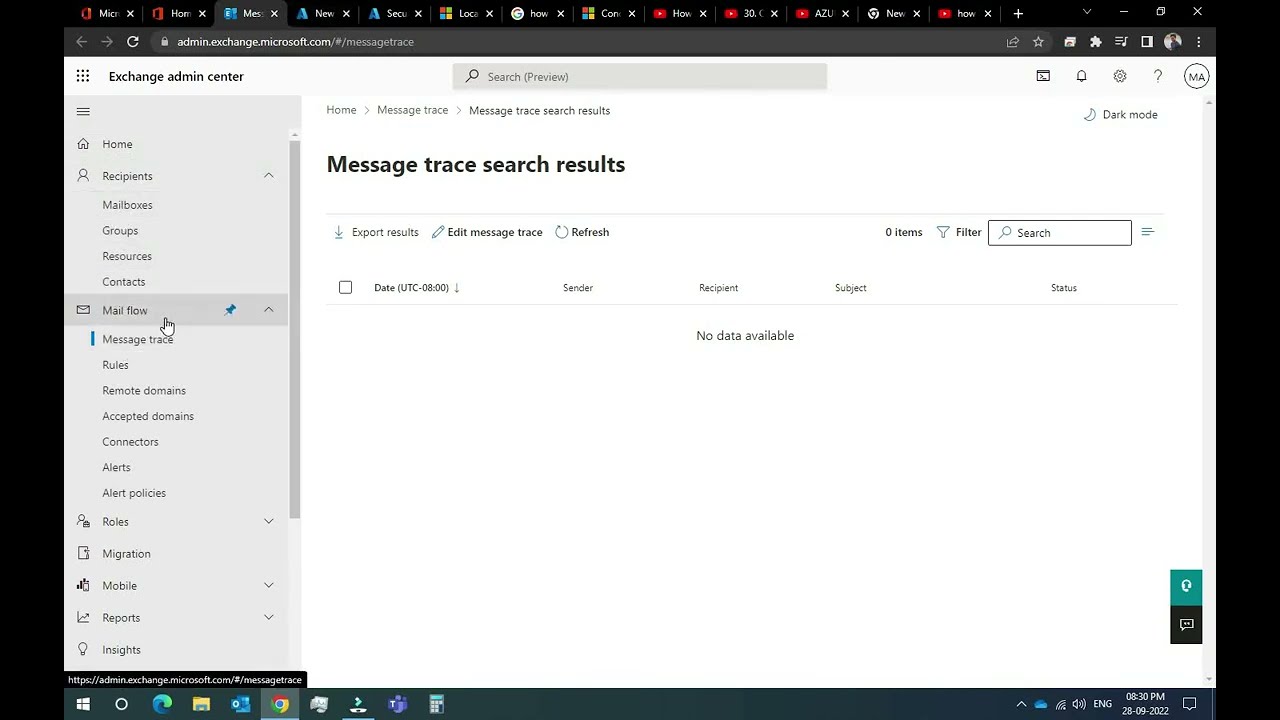Image resolution: width=1280 pixels, height=720 pixels.
Task: Open Accepted domains link
Action: [x=148, y=416]
